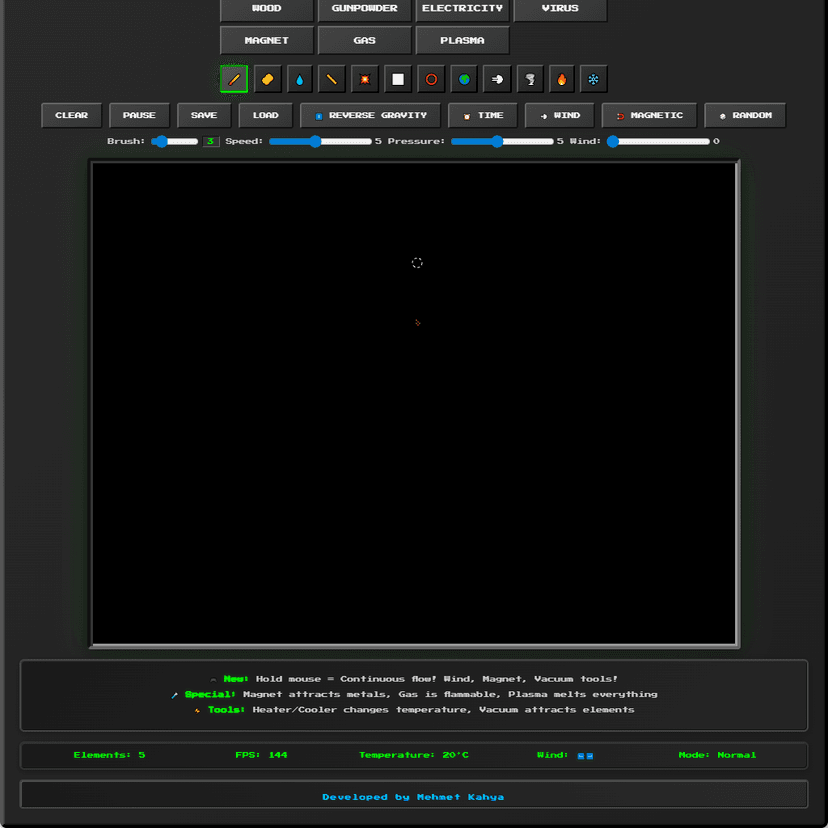This screenshot has height=828, width=828.
Task: Activate the fire heater tool
Action: tap(561, 79)
